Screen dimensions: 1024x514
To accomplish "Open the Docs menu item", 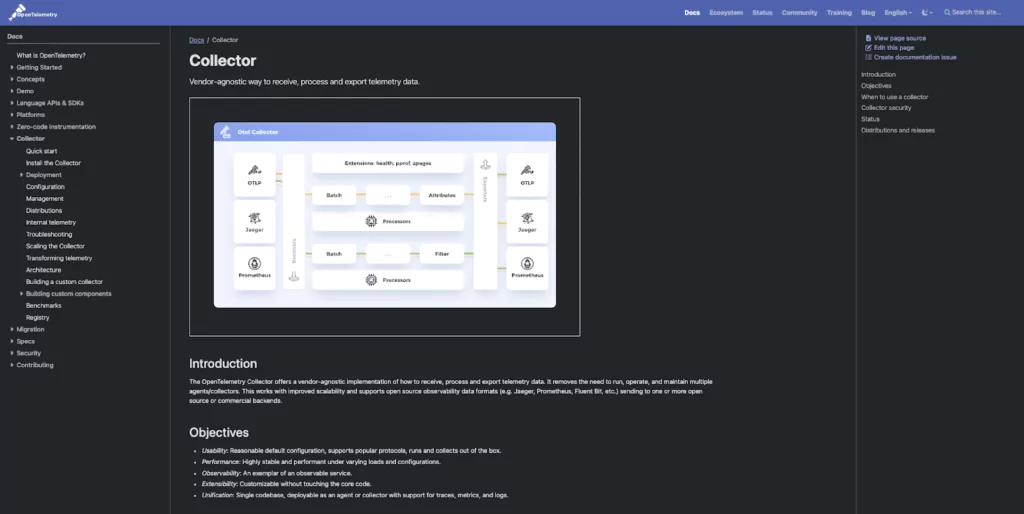I will click(x=692, y=12).
